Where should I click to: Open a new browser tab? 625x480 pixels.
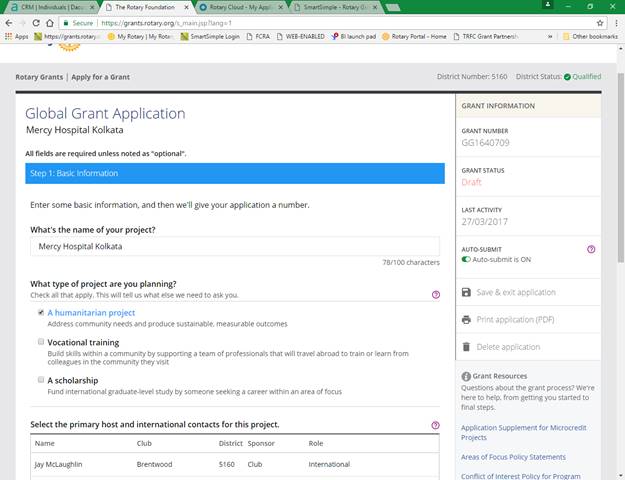point(393,7)
